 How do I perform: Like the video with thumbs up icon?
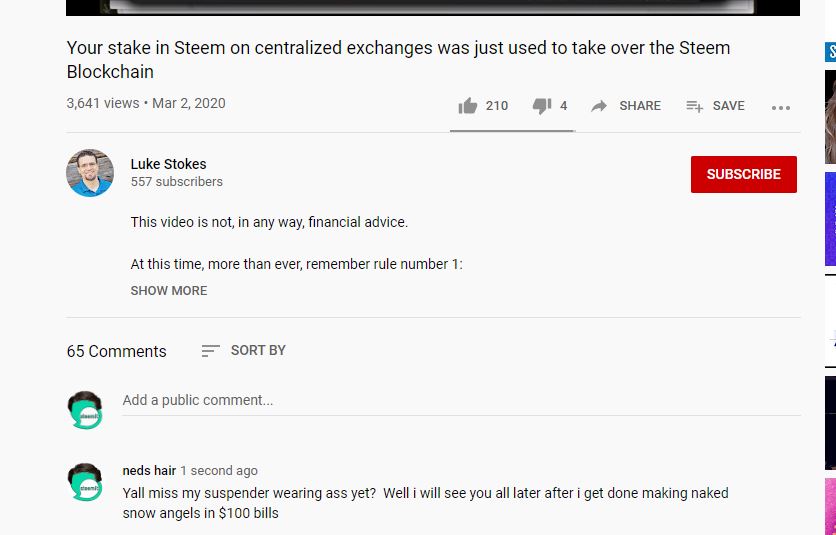click(468, 106)
